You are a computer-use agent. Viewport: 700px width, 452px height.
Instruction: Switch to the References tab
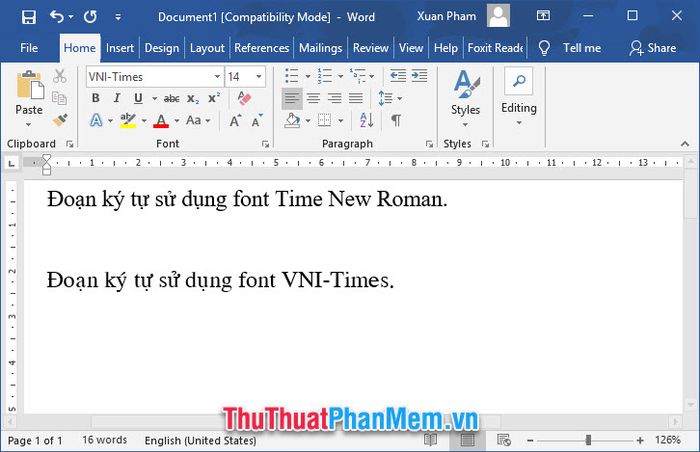point(262,48)
